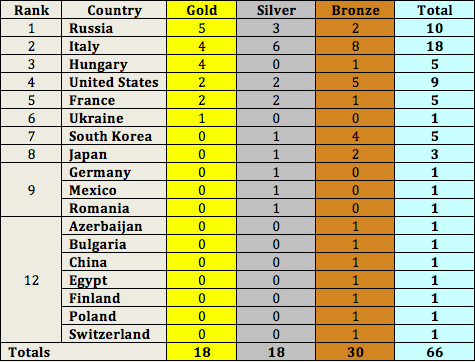
Task: Click Italy's total cell showing 18
Action: (435, 46)
